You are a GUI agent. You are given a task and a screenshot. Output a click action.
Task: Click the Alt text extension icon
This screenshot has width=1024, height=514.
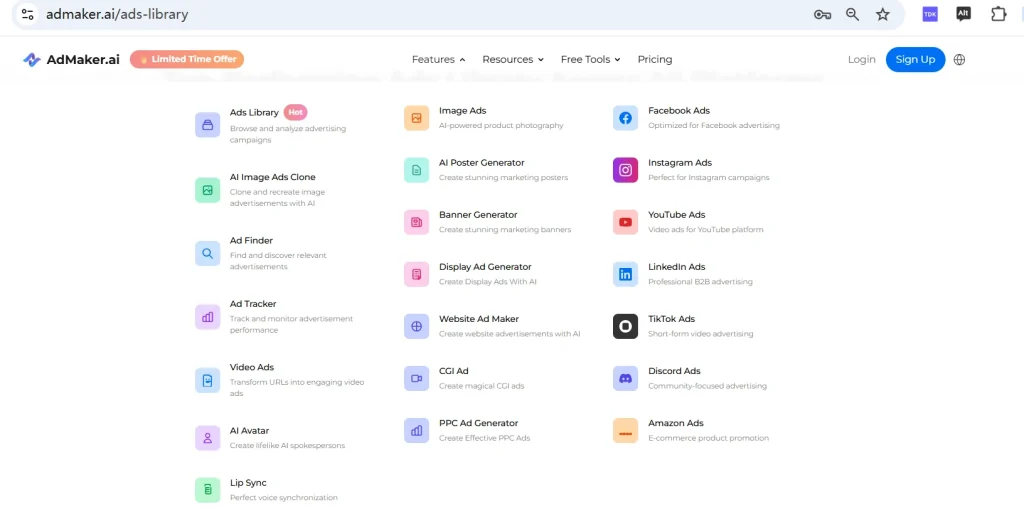click(963, 14)
